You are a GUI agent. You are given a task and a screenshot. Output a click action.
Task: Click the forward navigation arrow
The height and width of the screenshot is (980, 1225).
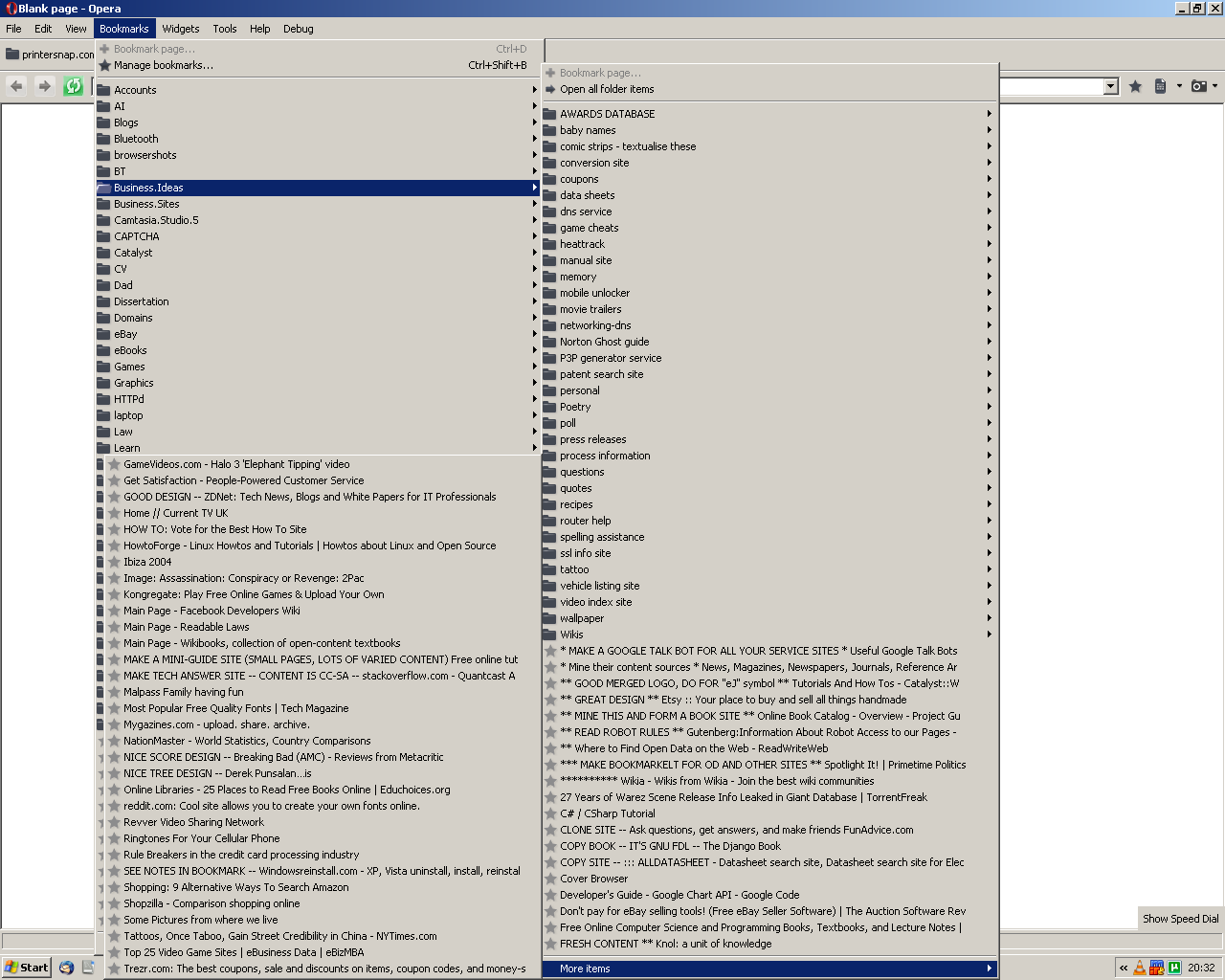point(44,86)
